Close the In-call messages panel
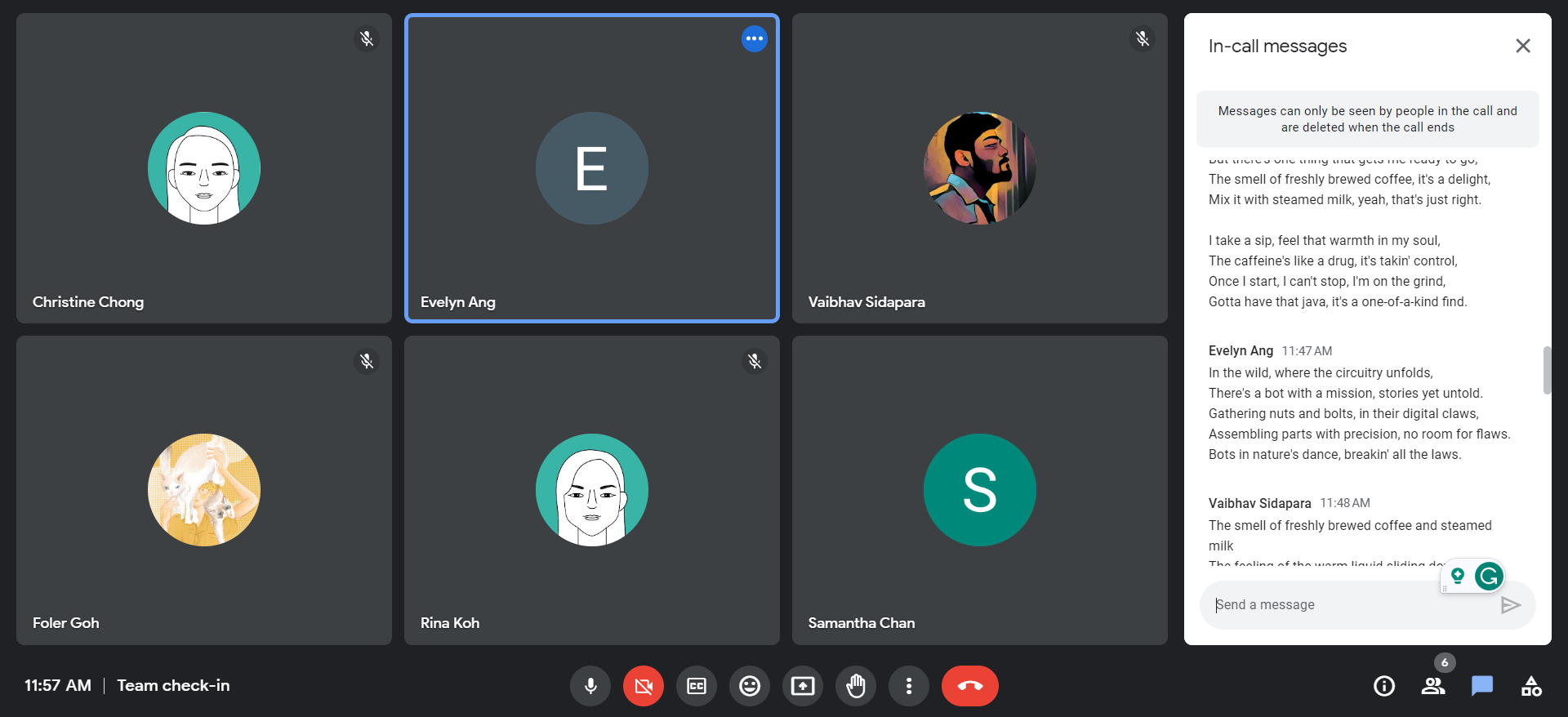The height and width of the screenshot is (717, 1568). pyautogui.click(x=1523, y=46)
